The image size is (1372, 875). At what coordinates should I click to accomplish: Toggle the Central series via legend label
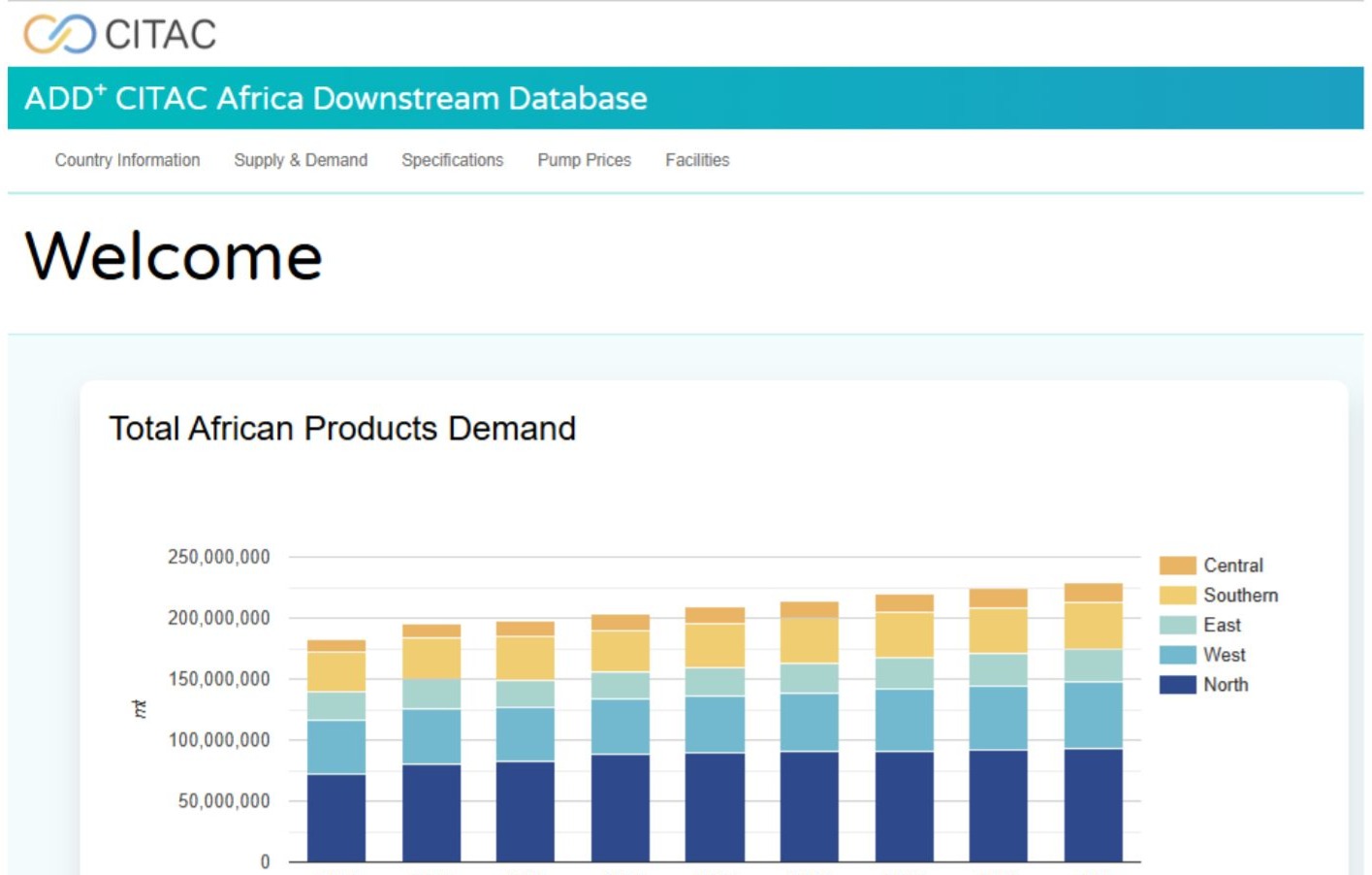1232,566
